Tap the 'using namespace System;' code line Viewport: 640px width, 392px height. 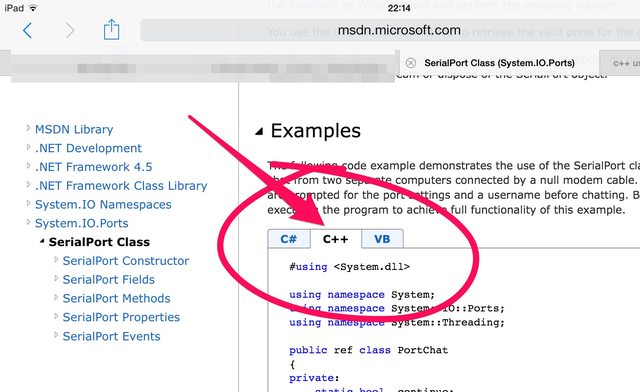click(362, 295)
